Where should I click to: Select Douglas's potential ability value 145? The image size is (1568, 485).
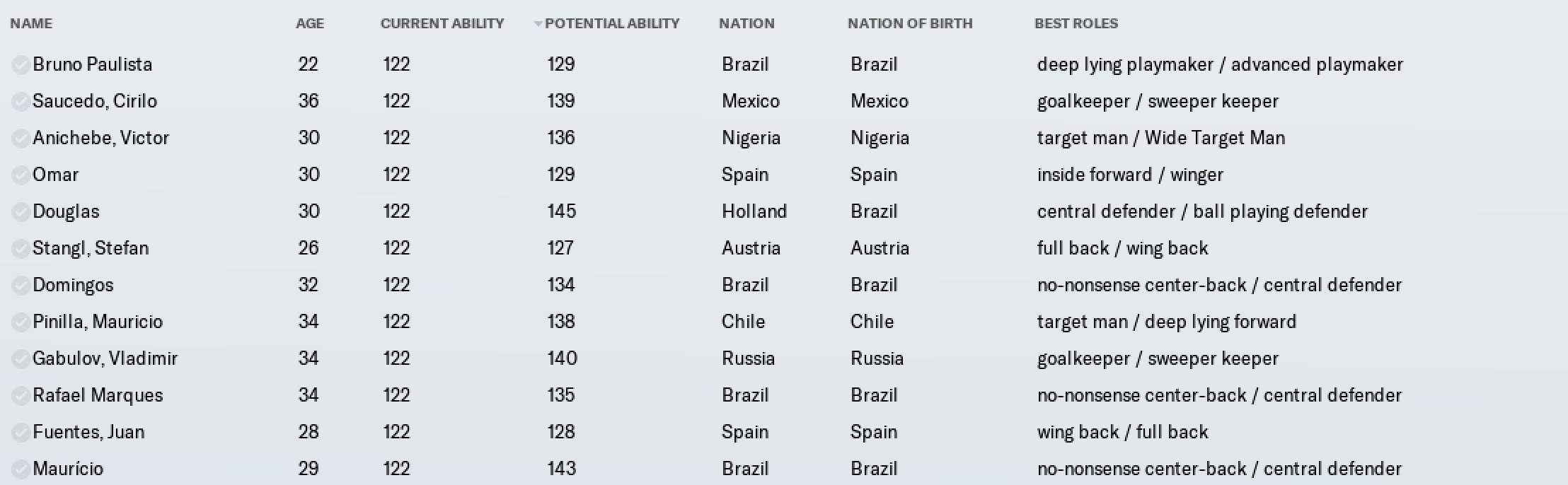pyautogui.click(x=562, y=211)
